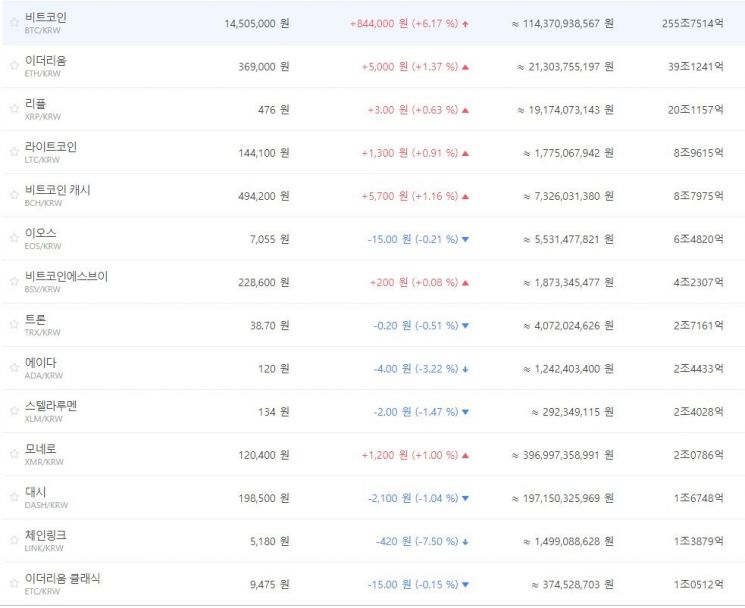Star Ethereum ETH/KRW as favorite
The width and height of the screenshot is (745, 608).
pos(14,66)
